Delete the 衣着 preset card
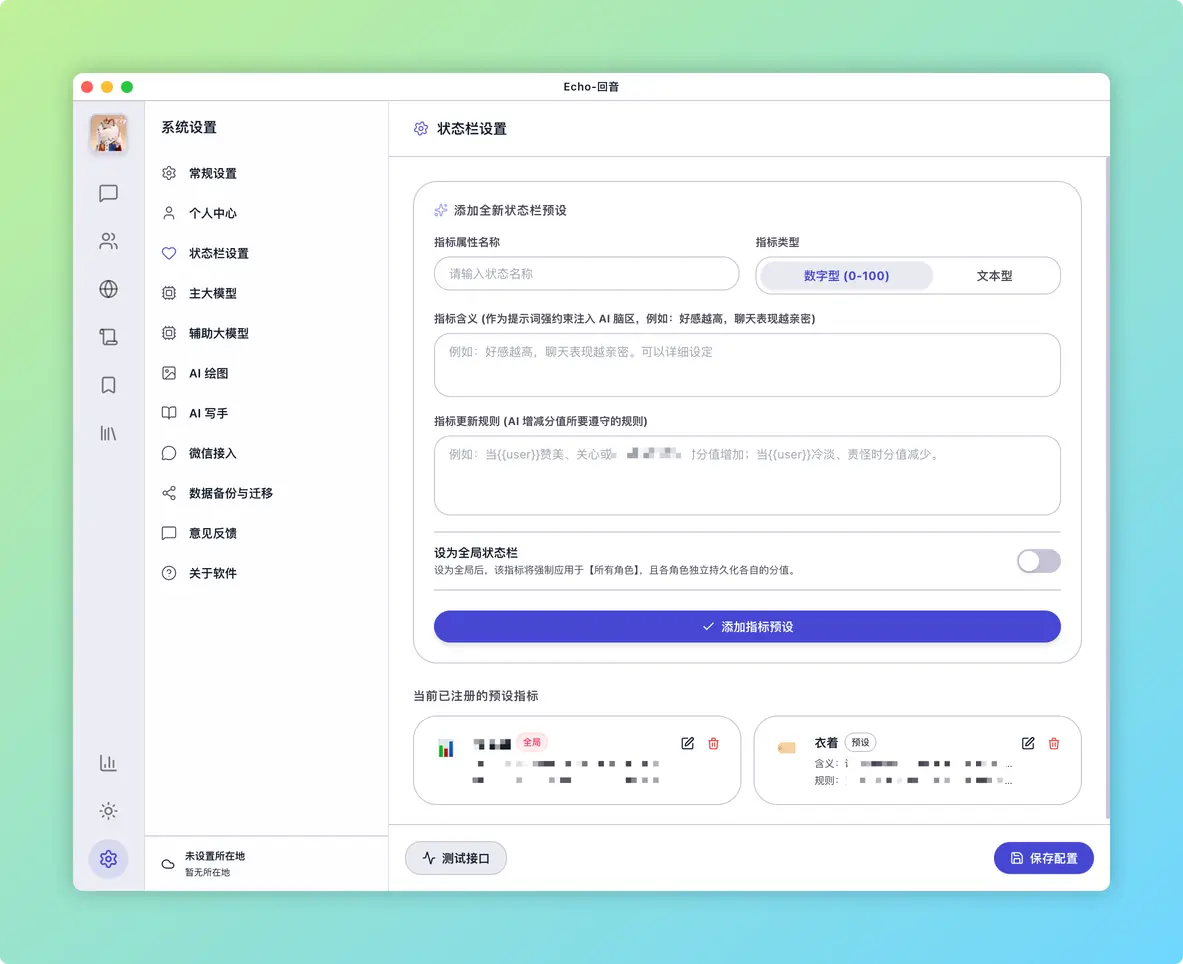The image size is (1183, 964). [1054, 744]
